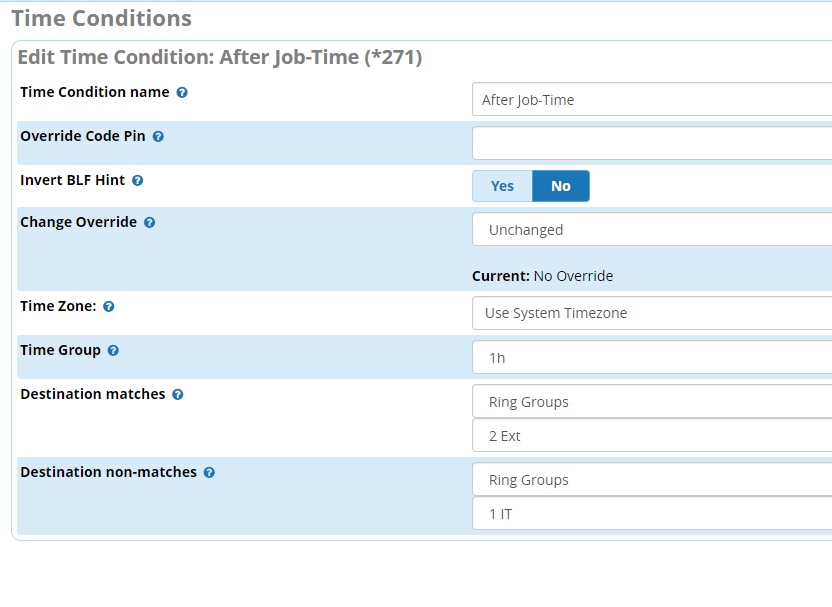This screenshot has width=832, height=607.
Task: Set Invert BLF Hint to Yes
Action: point(502,186)
